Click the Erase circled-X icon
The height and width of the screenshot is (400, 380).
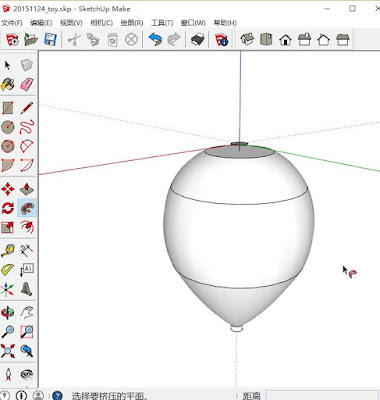pyautogui.click(x=131, y=40)
